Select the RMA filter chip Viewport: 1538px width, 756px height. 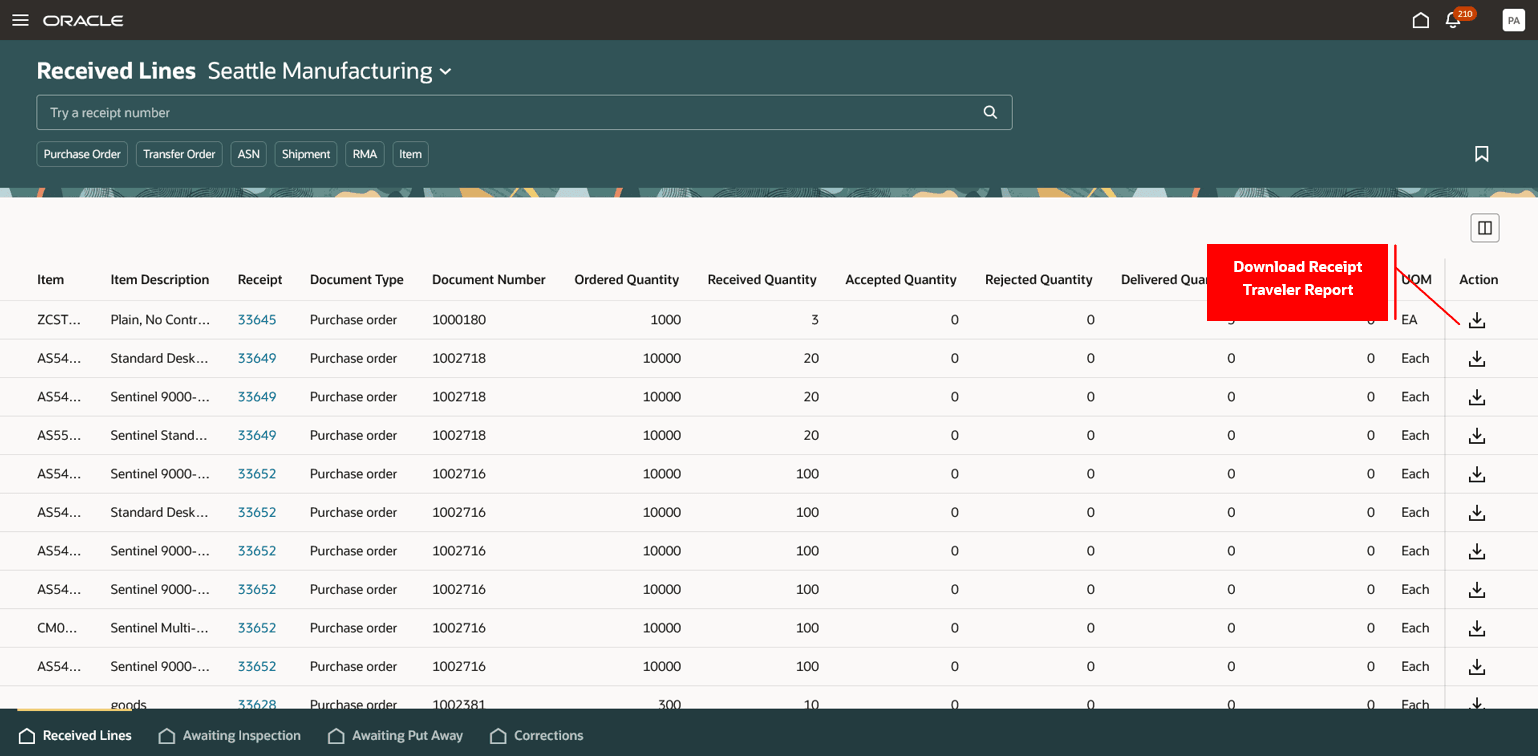tap(365, 154)
